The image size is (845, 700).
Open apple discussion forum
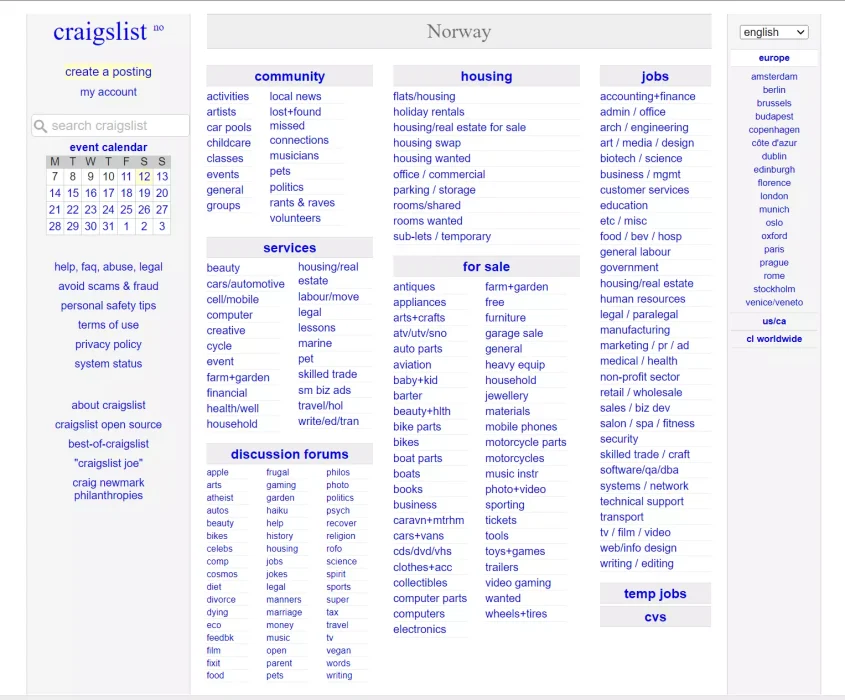[x=217, y=473]
